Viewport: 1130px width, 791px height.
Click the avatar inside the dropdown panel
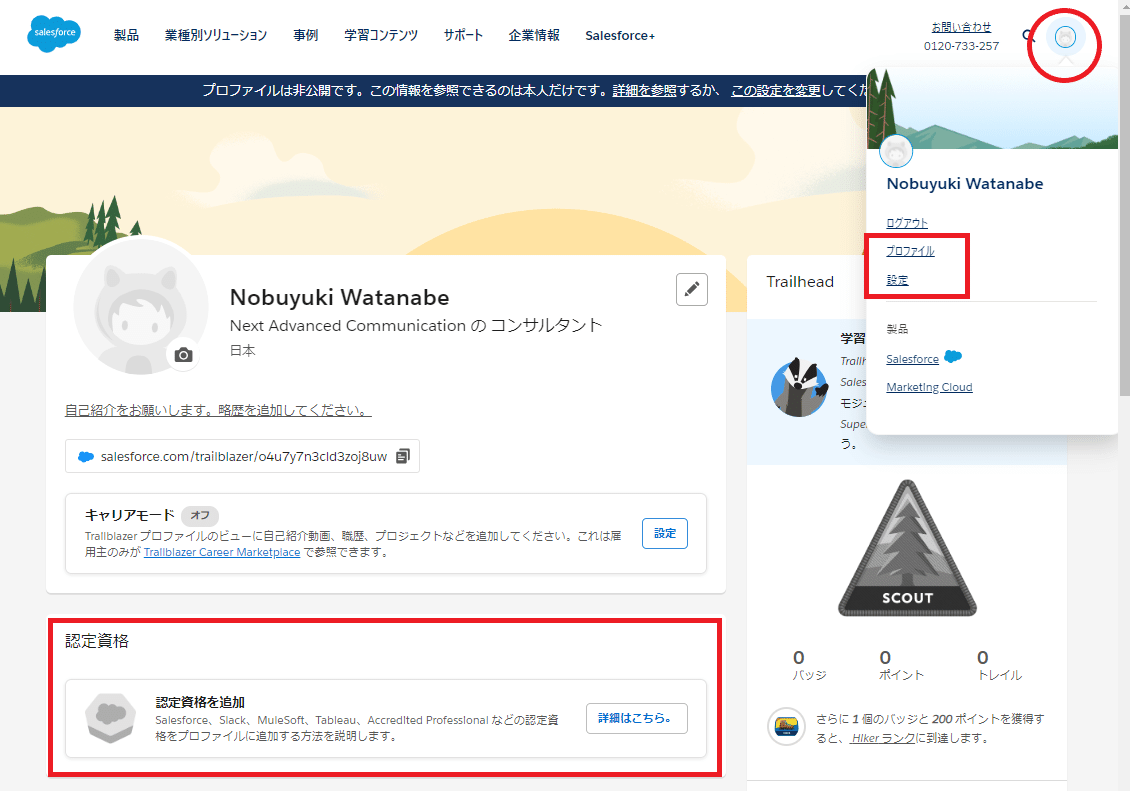896,151
